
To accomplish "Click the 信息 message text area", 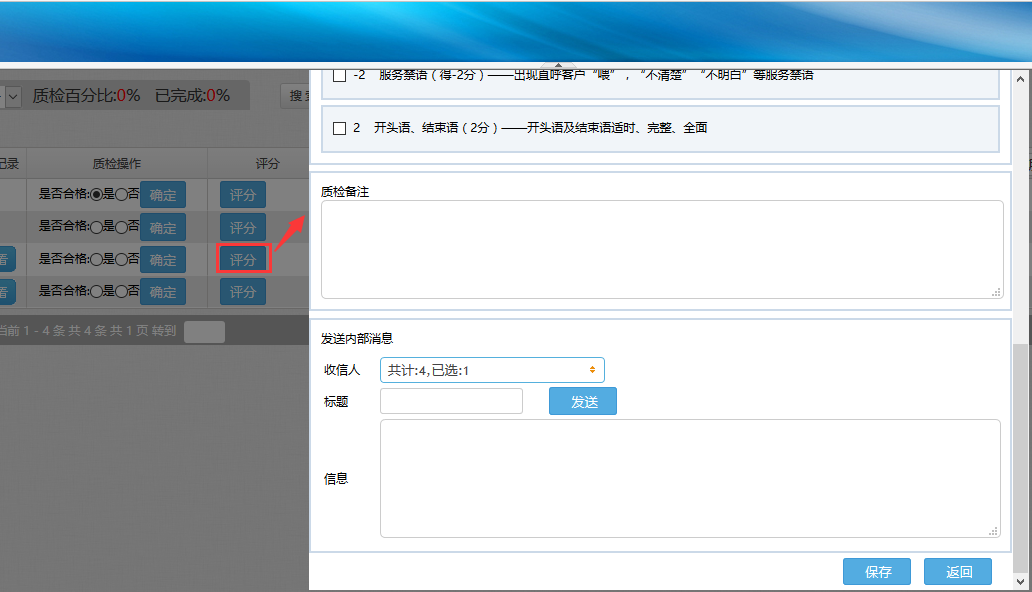I will (x=689, y=478).
